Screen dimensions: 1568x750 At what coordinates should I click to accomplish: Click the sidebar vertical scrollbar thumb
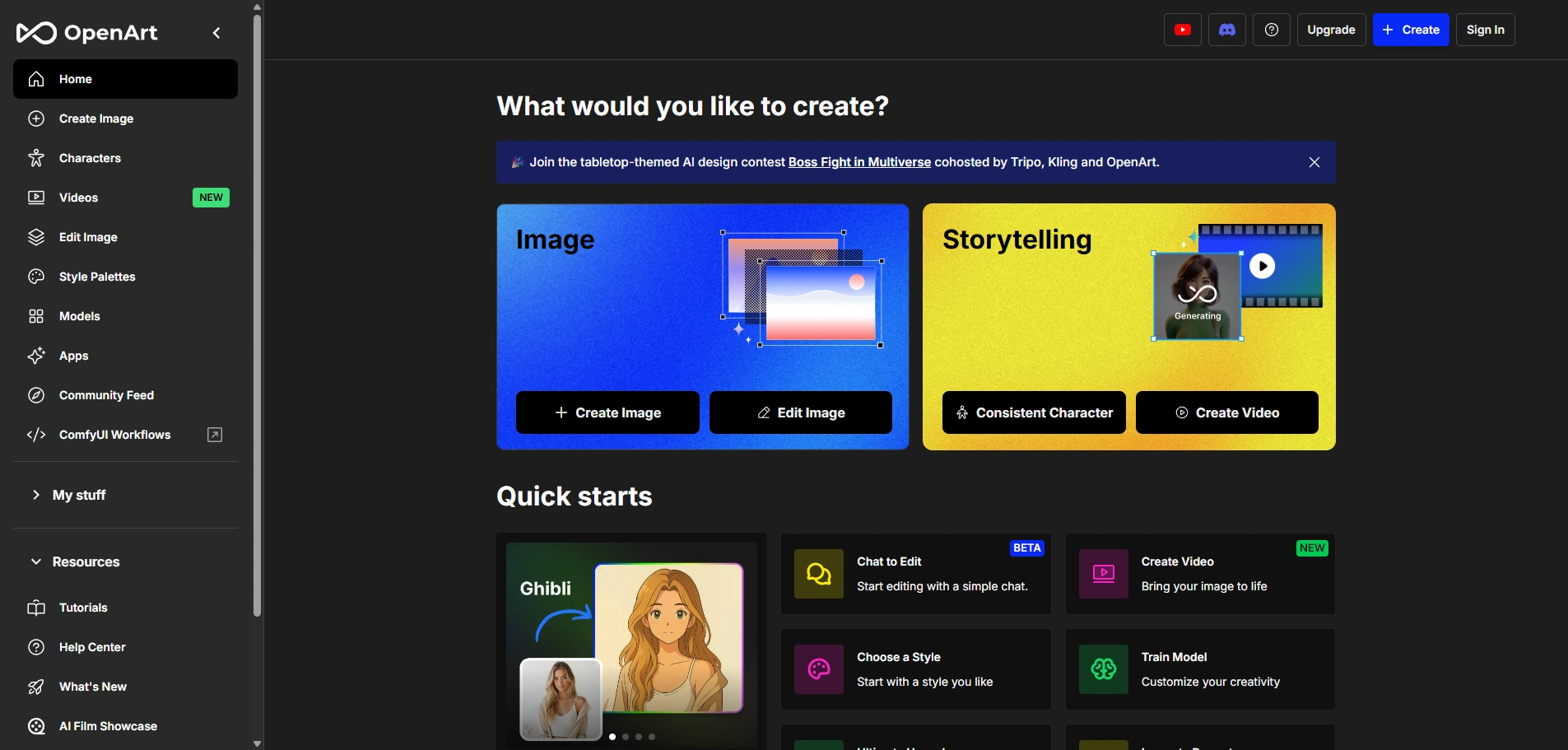[257, 314]
